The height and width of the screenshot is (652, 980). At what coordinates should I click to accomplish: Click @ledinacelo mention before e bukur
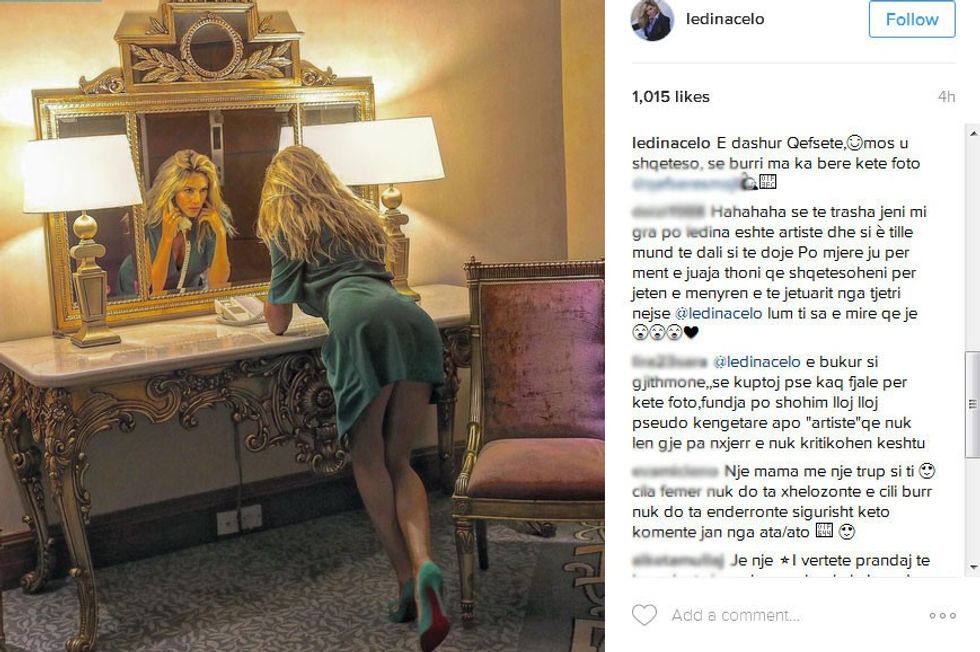[x=757, y=361]
